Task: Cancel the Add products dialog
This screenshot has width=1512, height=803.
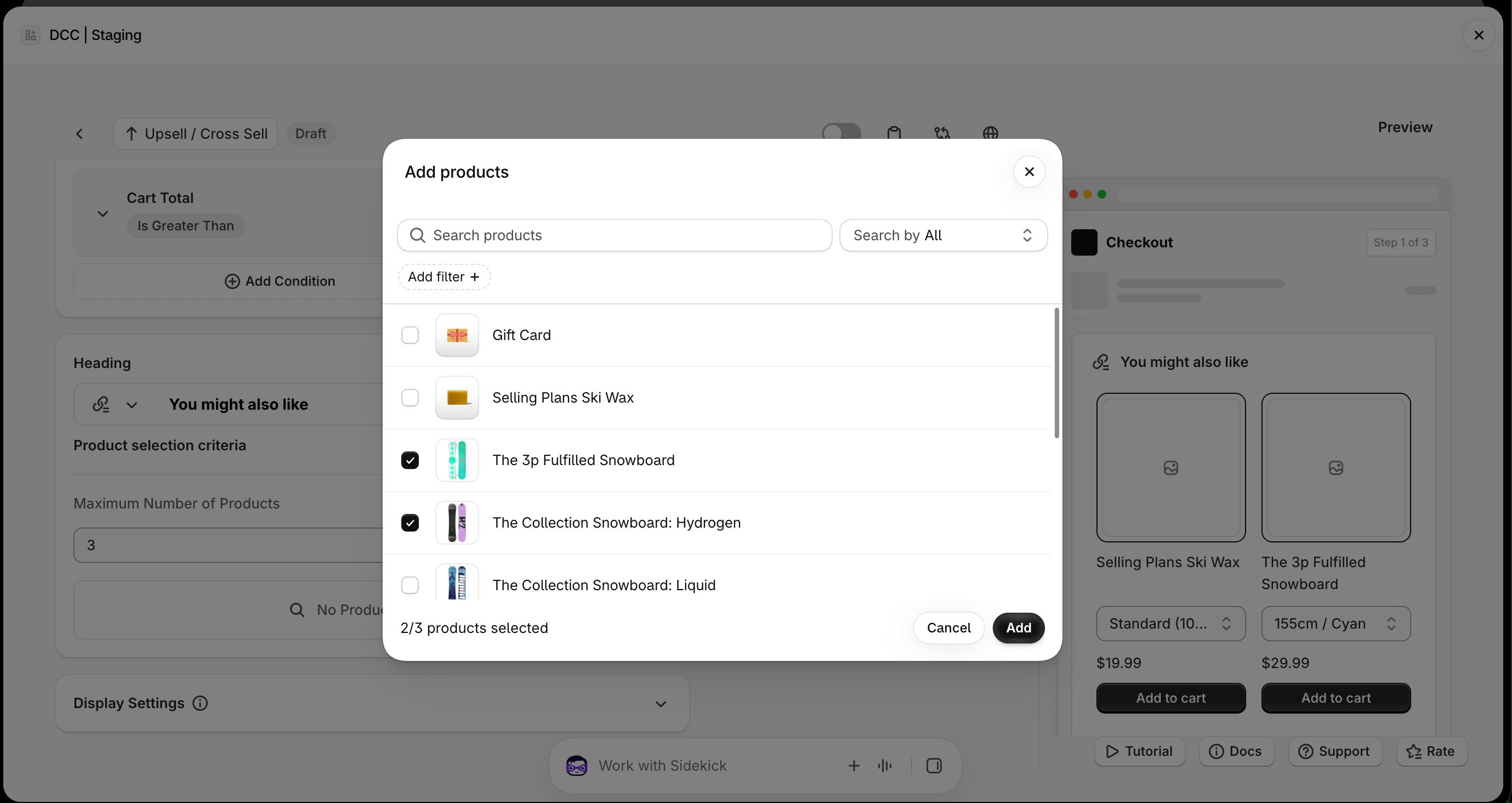Action: tap(948, 628)
